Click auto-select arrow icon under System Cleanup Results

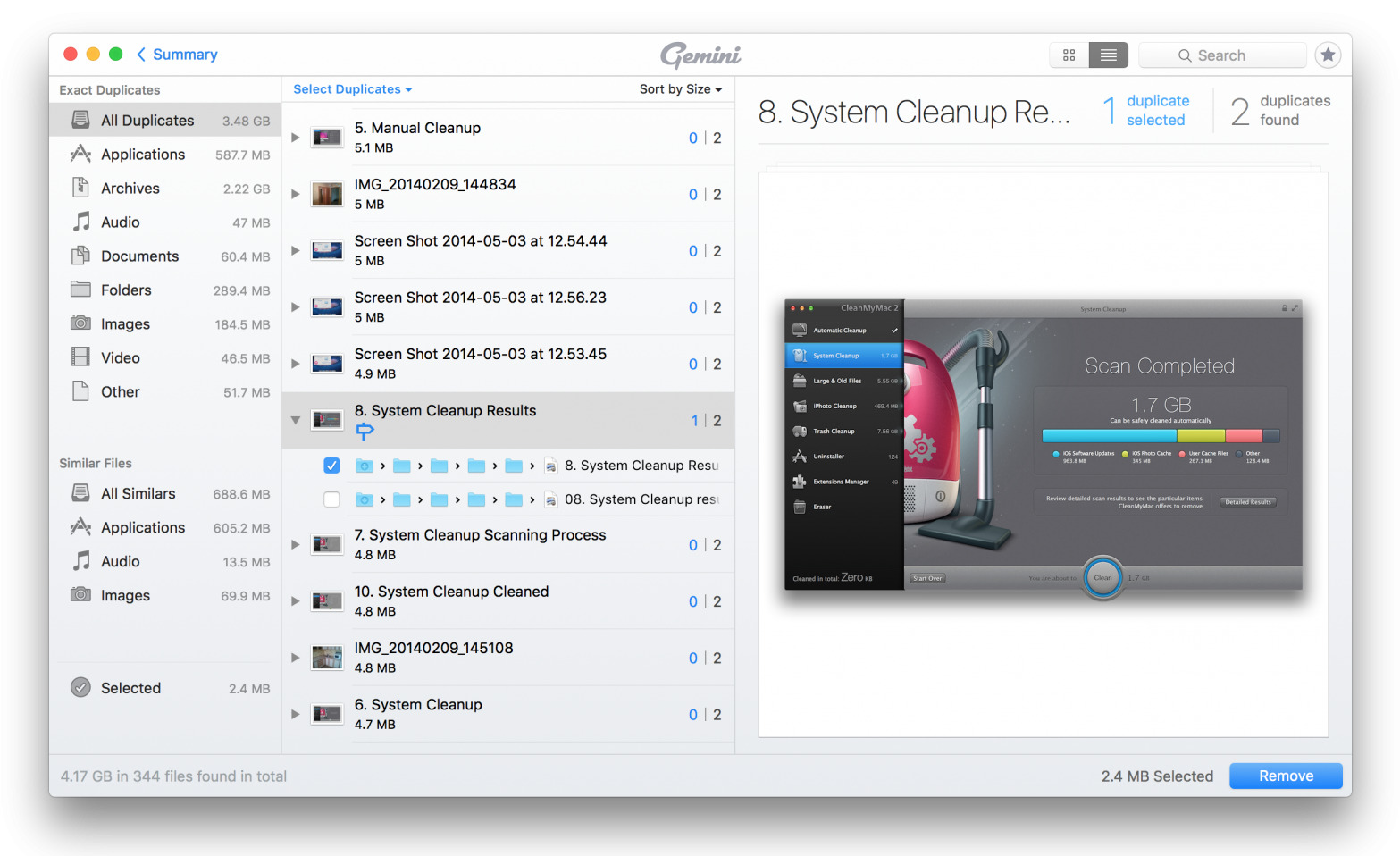point(365,432)
